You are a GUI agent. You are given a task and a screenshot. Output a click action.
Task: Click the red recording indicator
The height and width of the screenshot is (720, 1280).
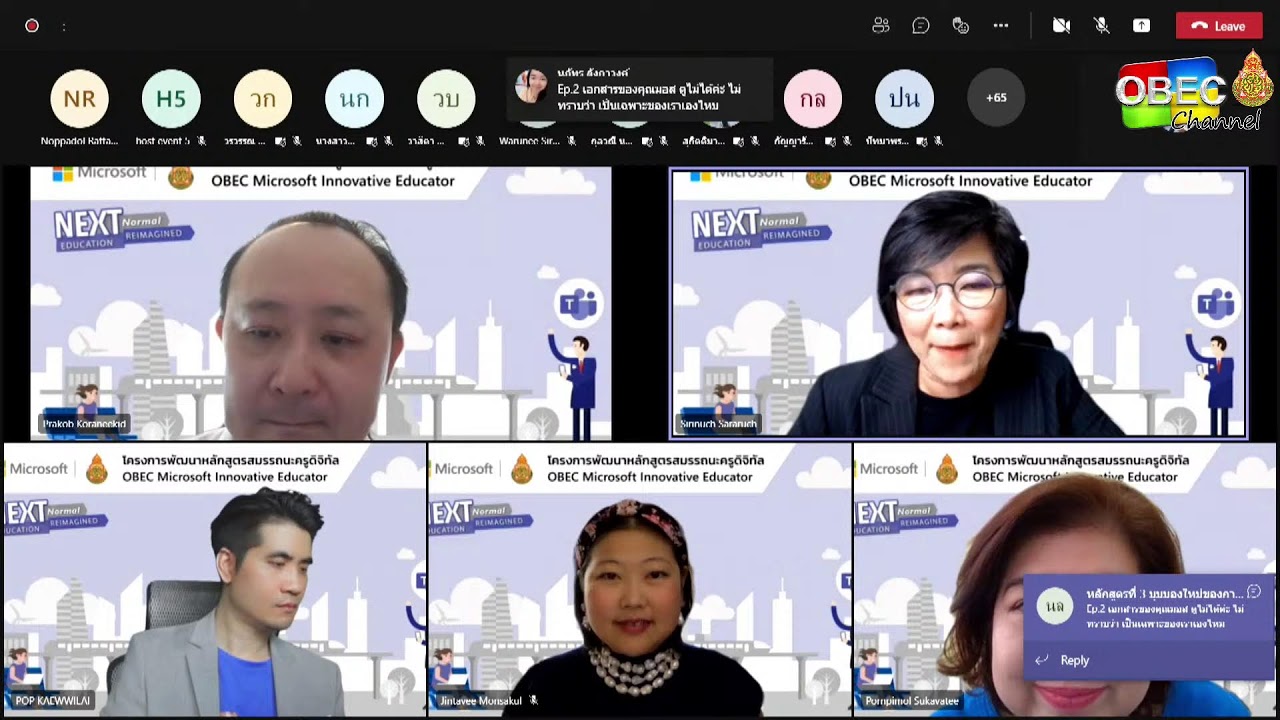32,26
